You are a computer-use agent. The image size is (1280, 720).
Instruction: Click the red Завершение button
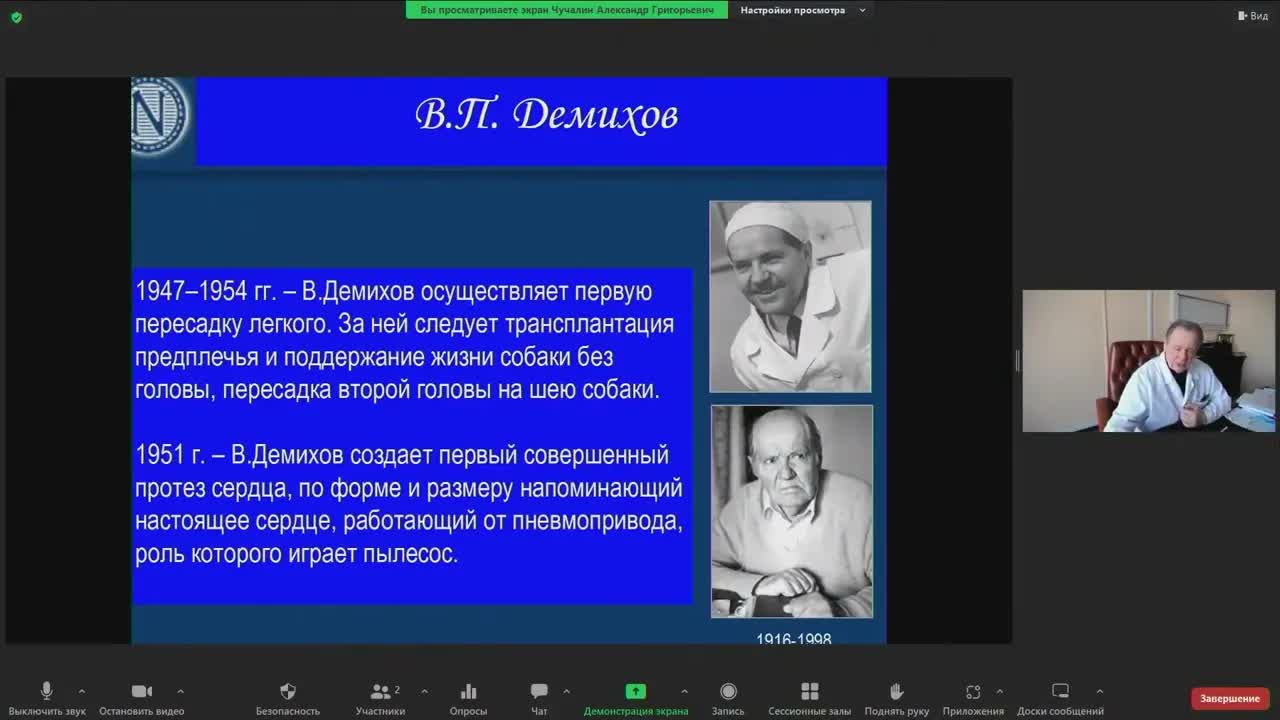coord(1229,698)
